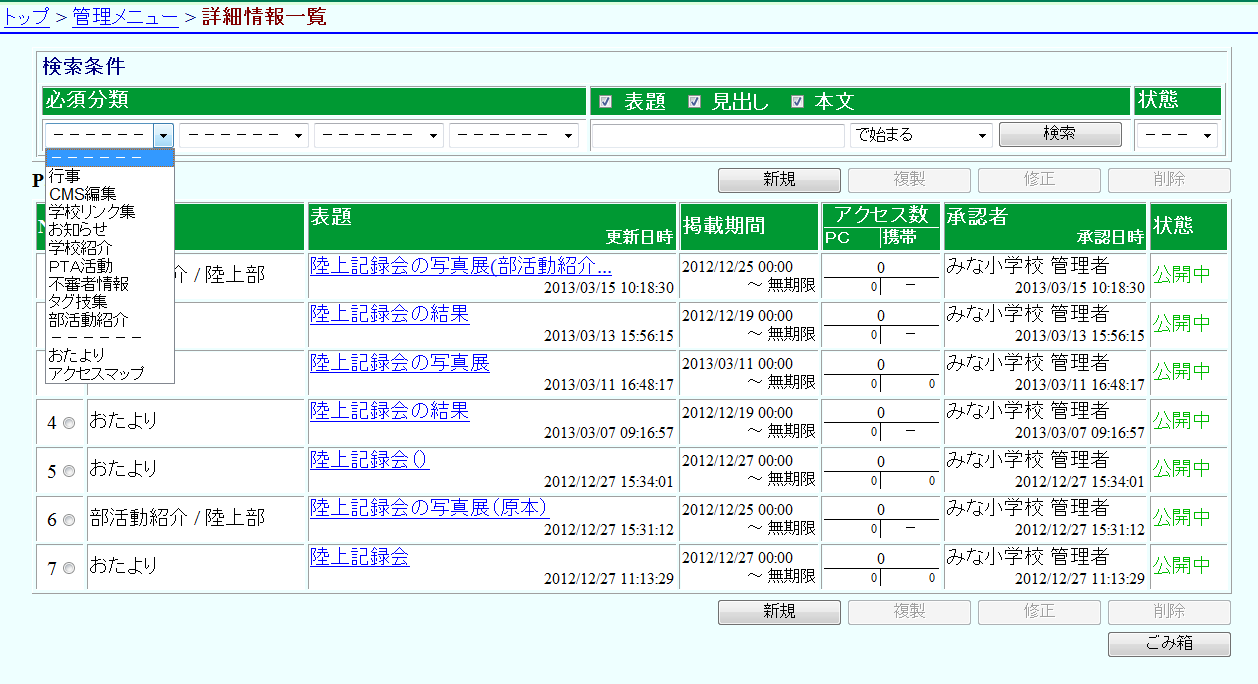Choose 行事 from the dropdown list
1258x684 pixels.
pyautogui.click(x=110, y=176)
